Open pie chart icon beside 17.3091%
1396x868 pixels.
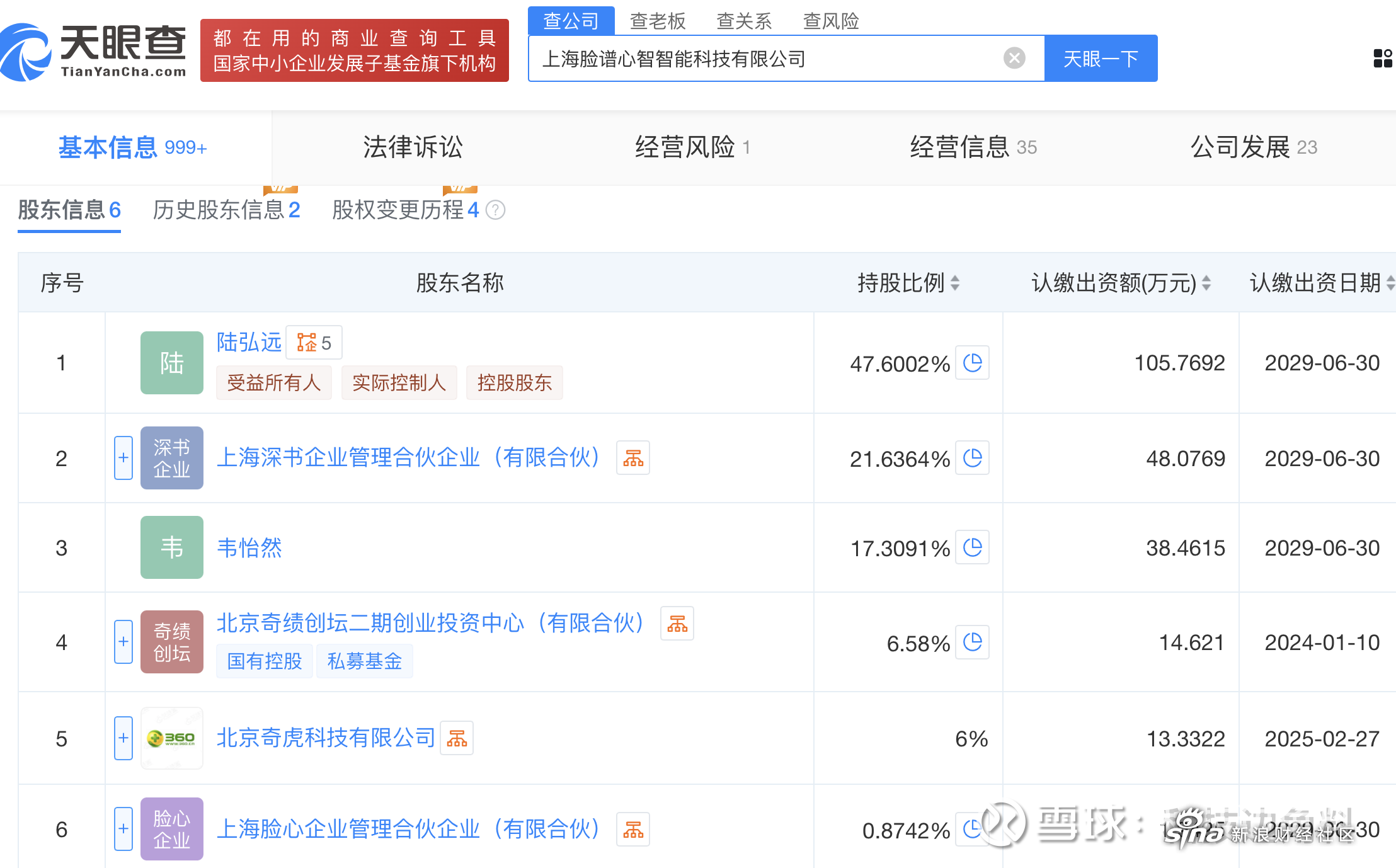point(973,547)
